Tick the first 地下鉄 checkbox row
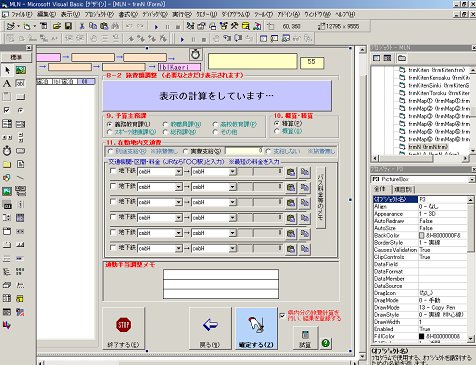Viewport: 476px width, 365px height. (x=113, y=171)
